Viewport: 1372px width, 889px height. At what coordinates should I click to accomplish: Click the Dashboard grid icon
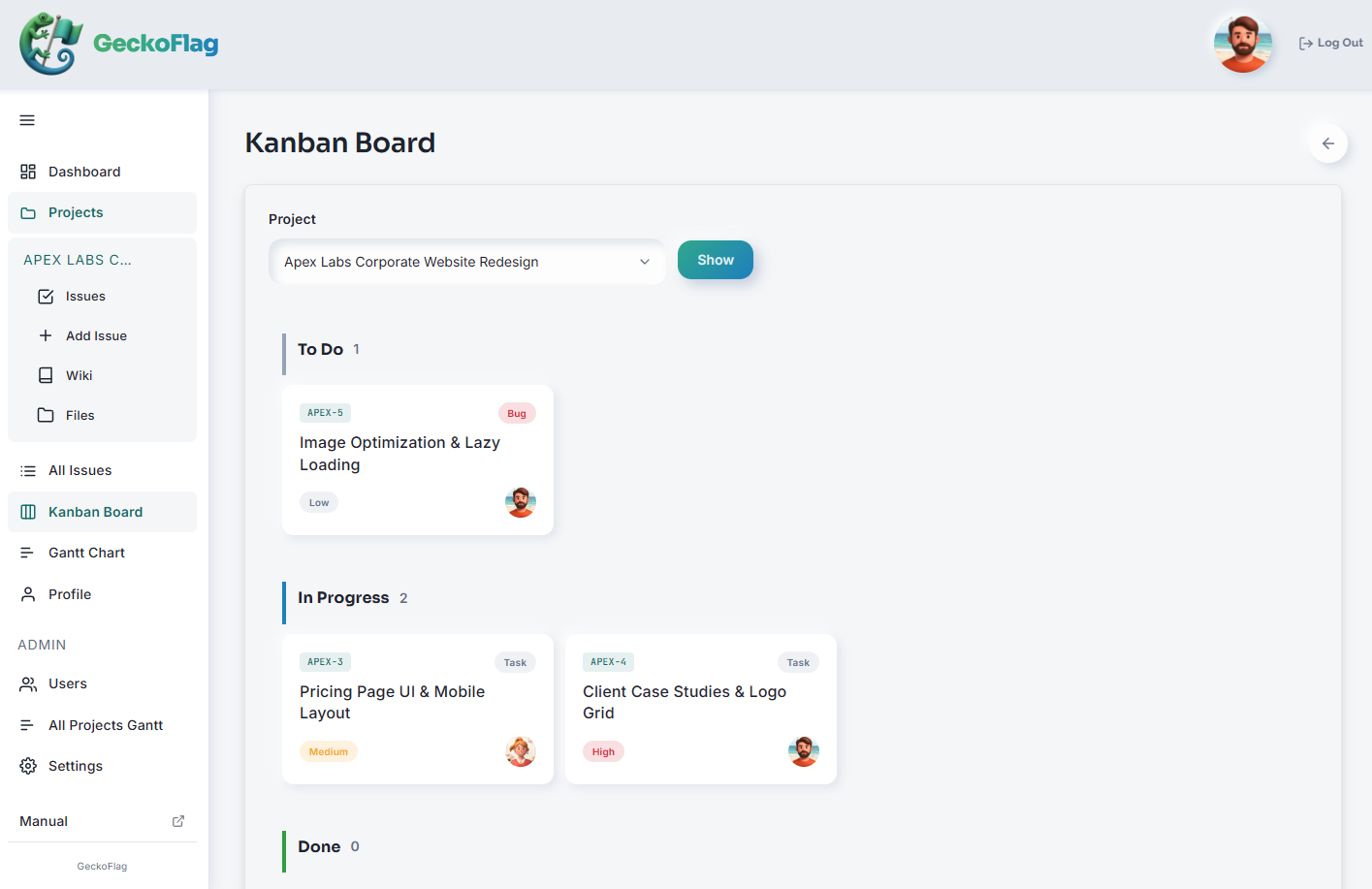28,172
